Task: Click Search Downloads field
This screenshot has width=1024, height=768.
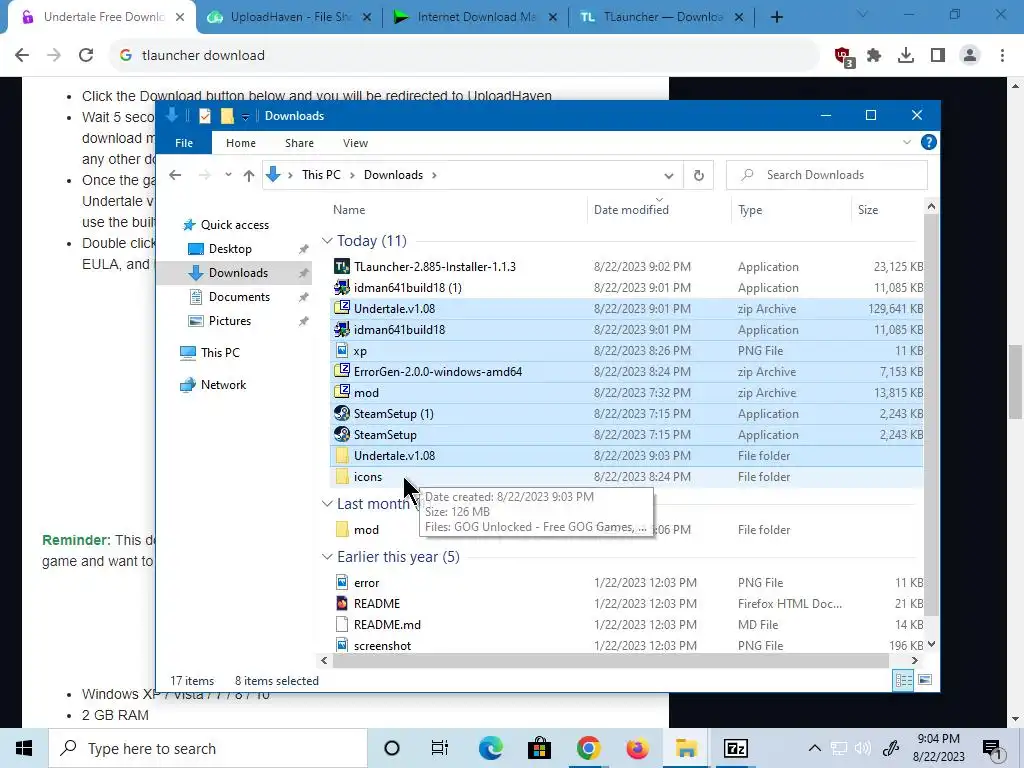Action: (827, 175)
